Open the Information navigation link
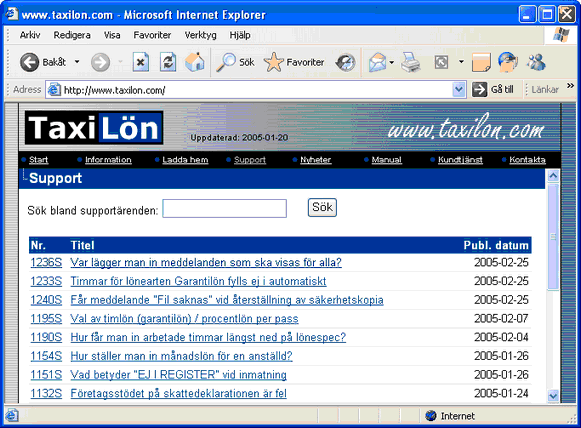The height and width of the screenshot is (428, 581). [x=108, y=160]
